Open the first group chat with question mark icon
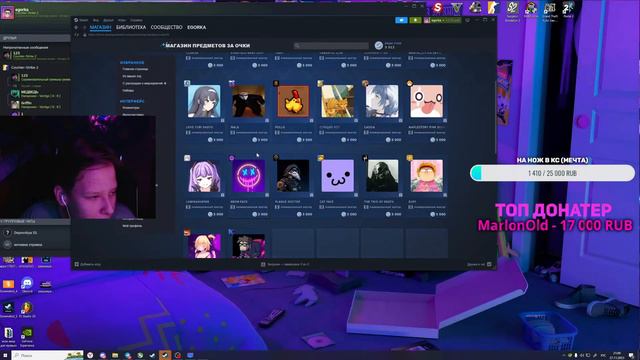This screenshot has height=360, width=640. pyautogui.click(x=35, y=233)
